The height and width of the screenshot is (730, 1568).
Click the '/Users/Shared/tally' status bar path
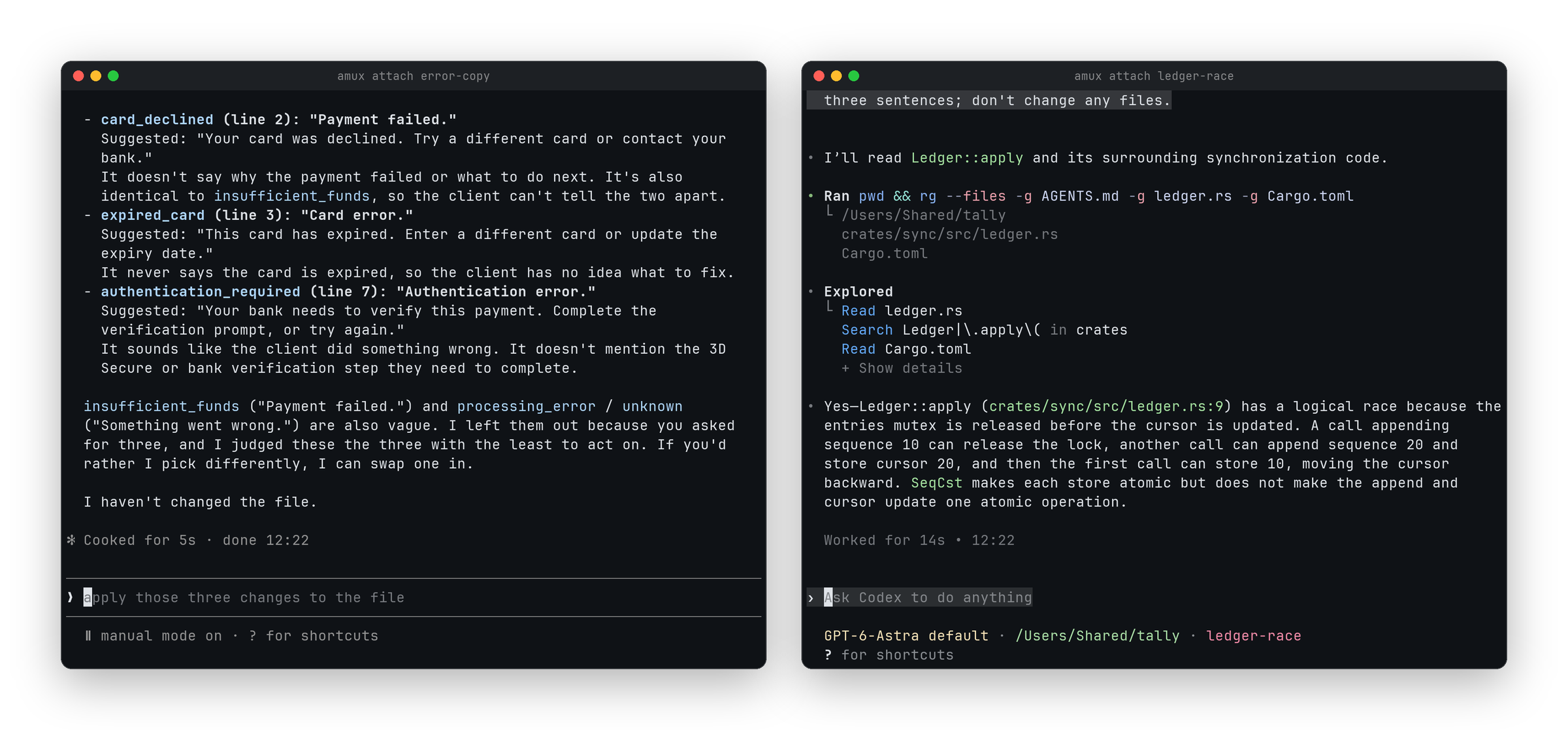pyautogui.click(x=1098, y=635)
